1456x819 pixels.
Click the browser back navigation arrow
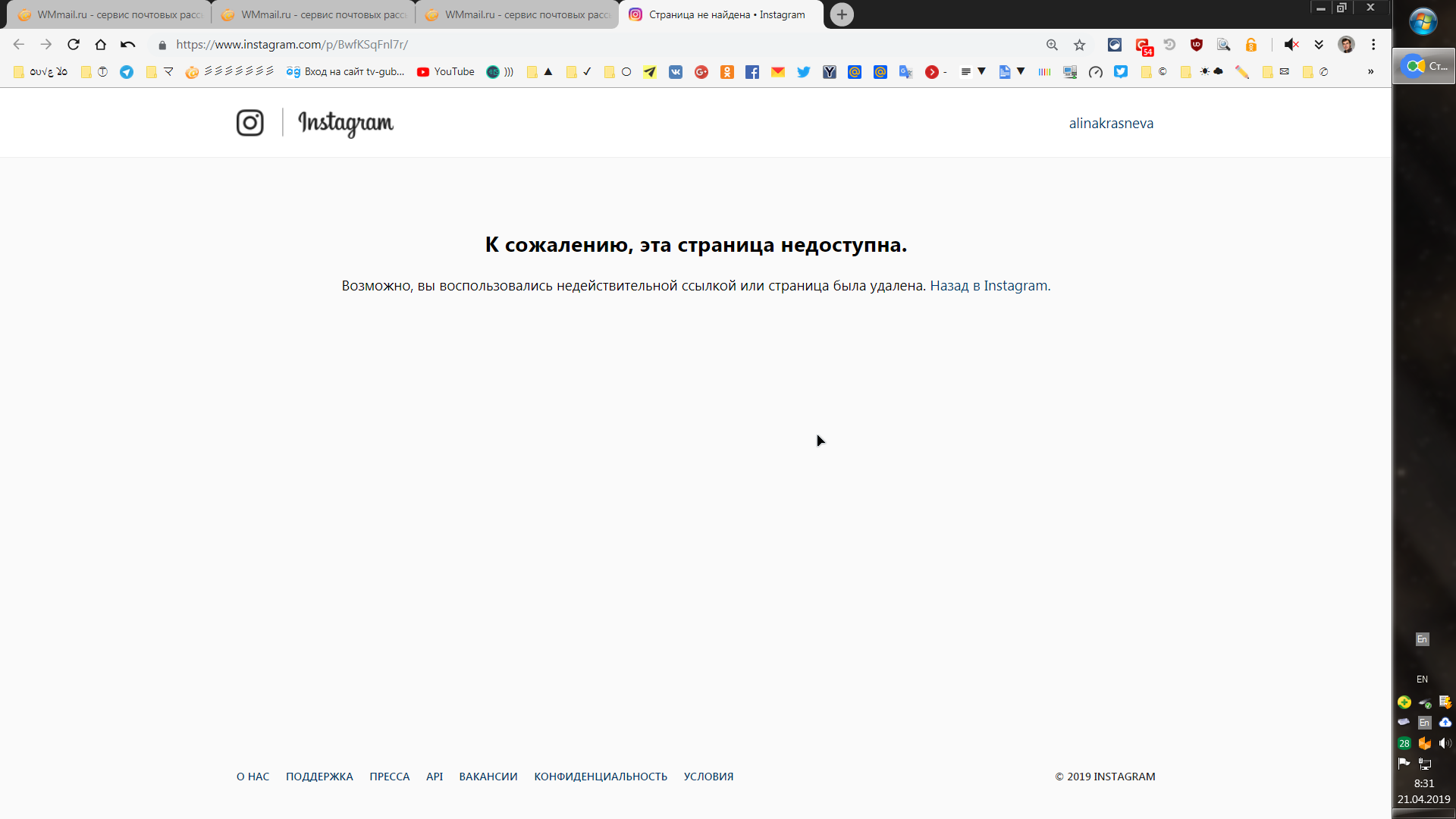click(x=18, y=44)
